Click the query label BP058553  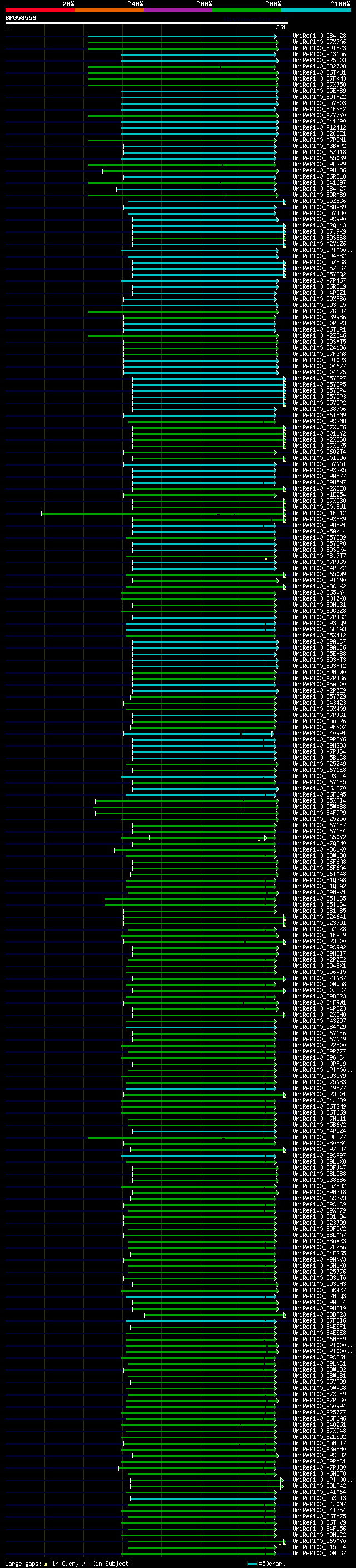point(21,18)
